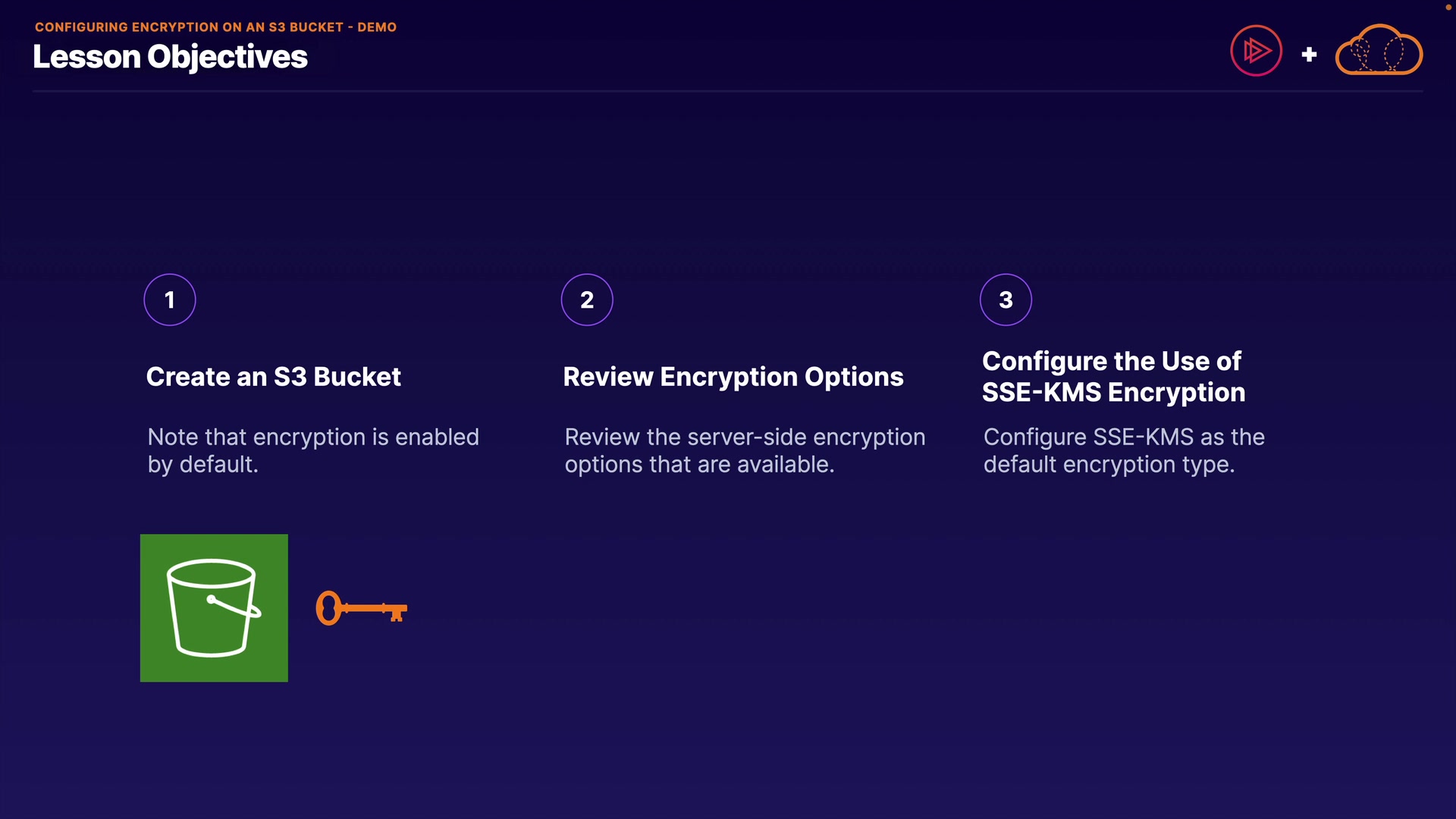Click the numbered circle 1
The height and width of the screenshot is (819, 1456).
[170, 300]
